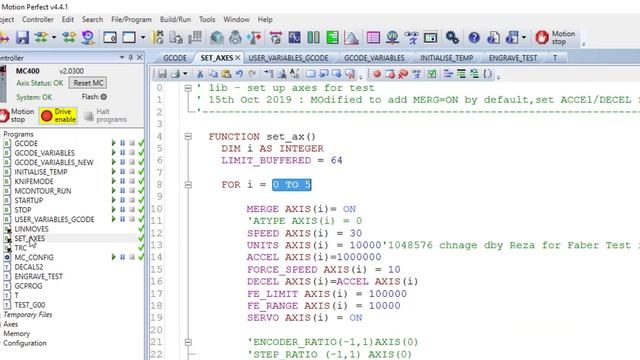
Task: Pin the Controller panel pushpin
Action: 131,58
